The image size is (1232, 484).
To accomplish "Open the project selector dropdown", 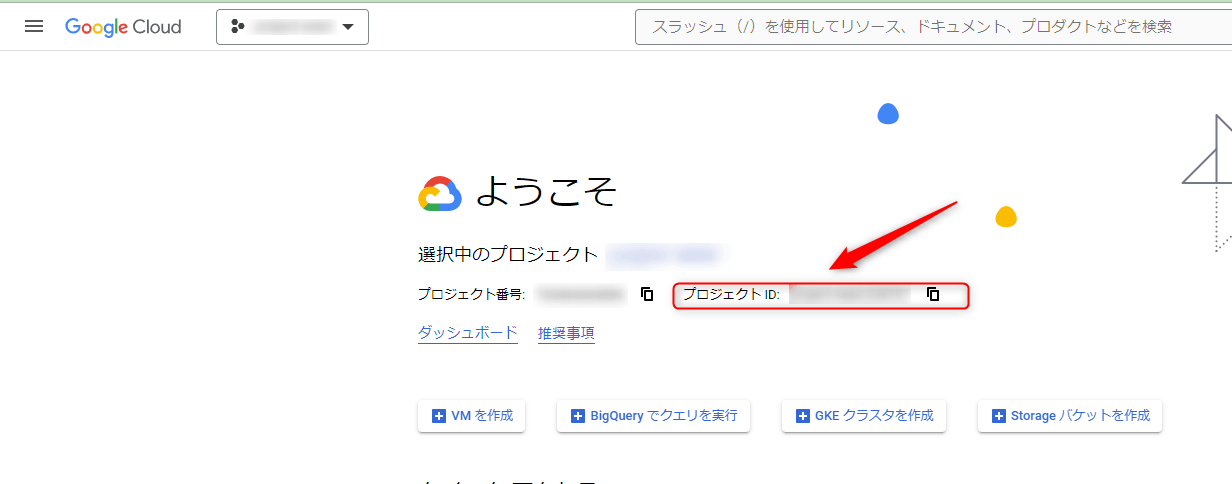I will pyautogui.click(x=292, y=27).
